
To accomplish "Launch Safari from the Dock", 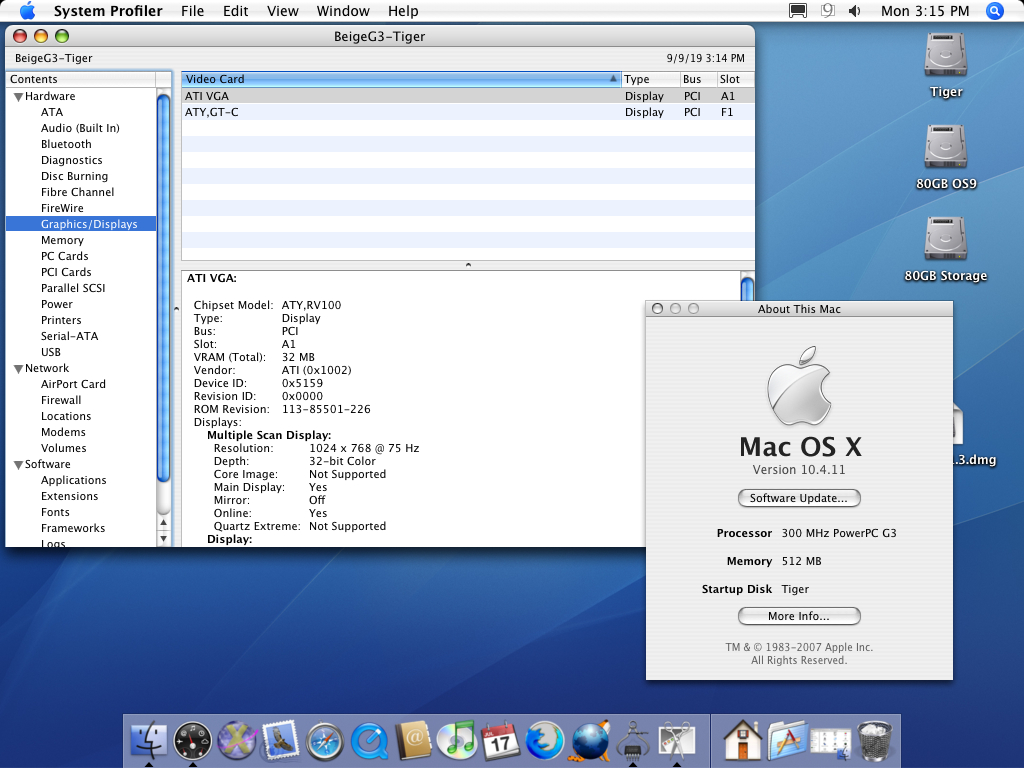I will [325, 742].
